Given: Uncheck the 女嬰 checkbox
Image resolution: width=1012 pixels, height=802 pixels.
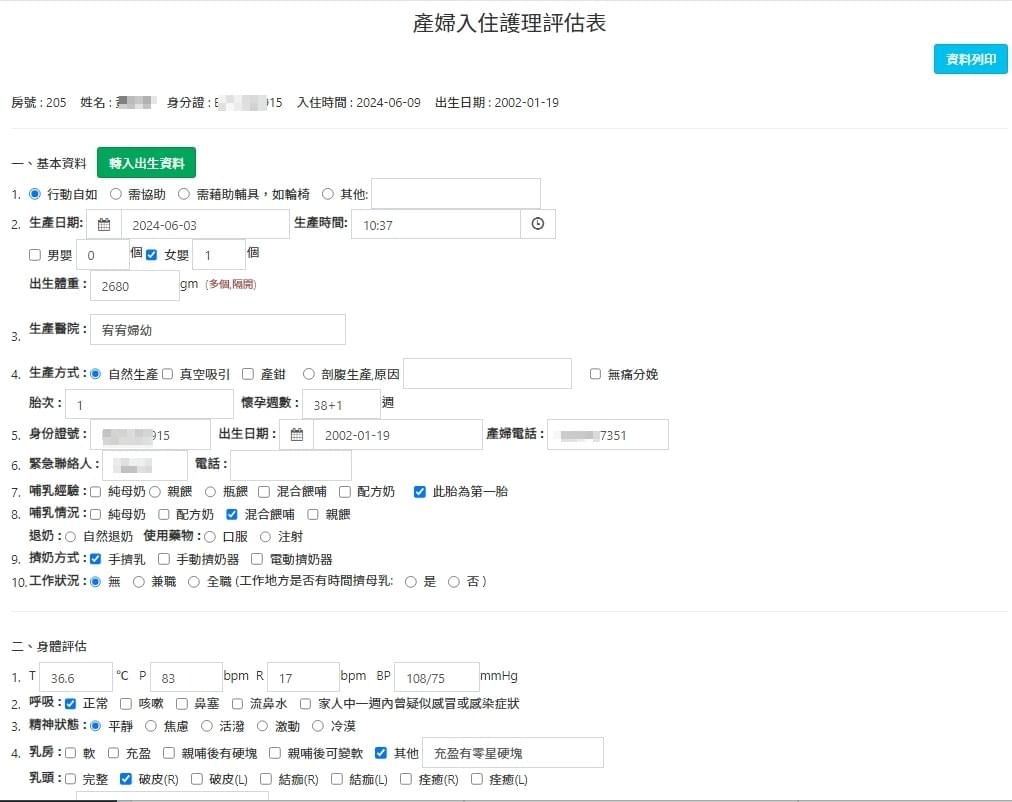Looking at the screenshot, I should pyautogui.click(x=152, y=255).
